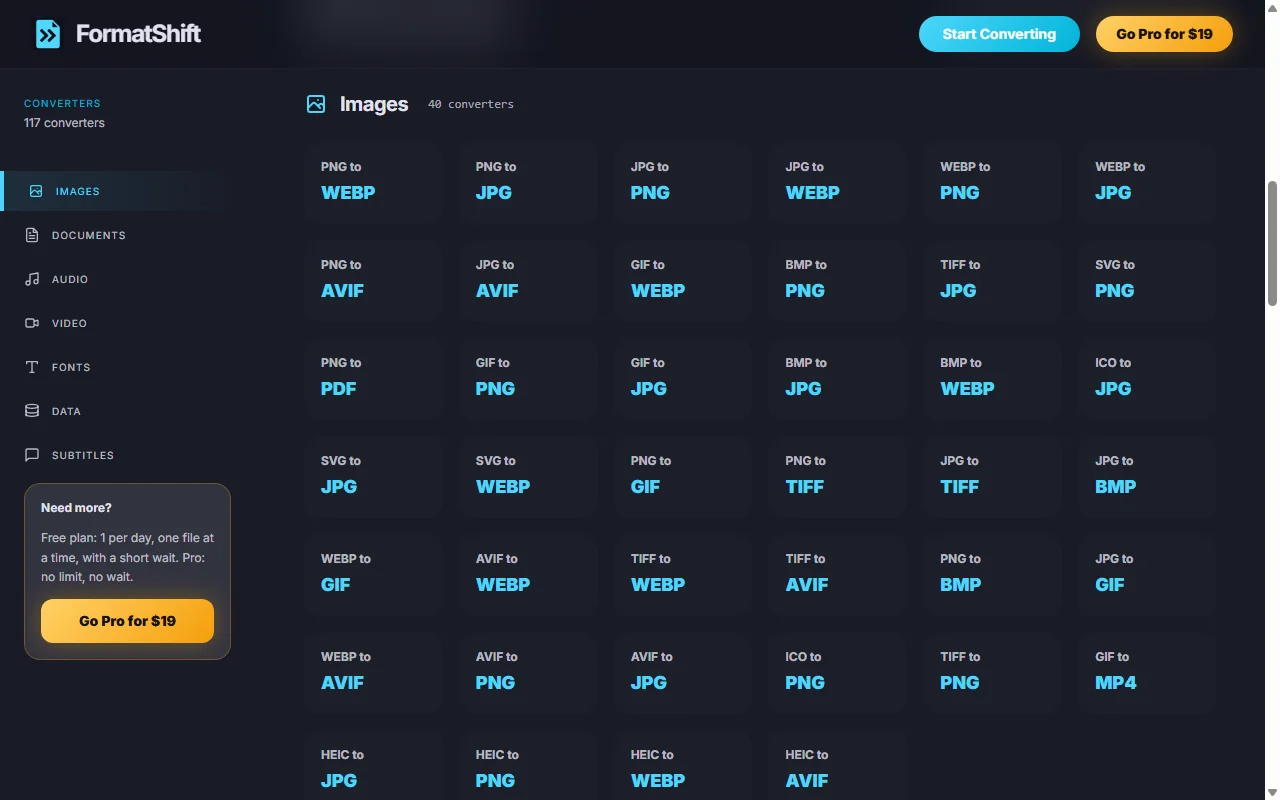1280x800 pixels.
Task: Go to Data converters
Action: (118, 411)
